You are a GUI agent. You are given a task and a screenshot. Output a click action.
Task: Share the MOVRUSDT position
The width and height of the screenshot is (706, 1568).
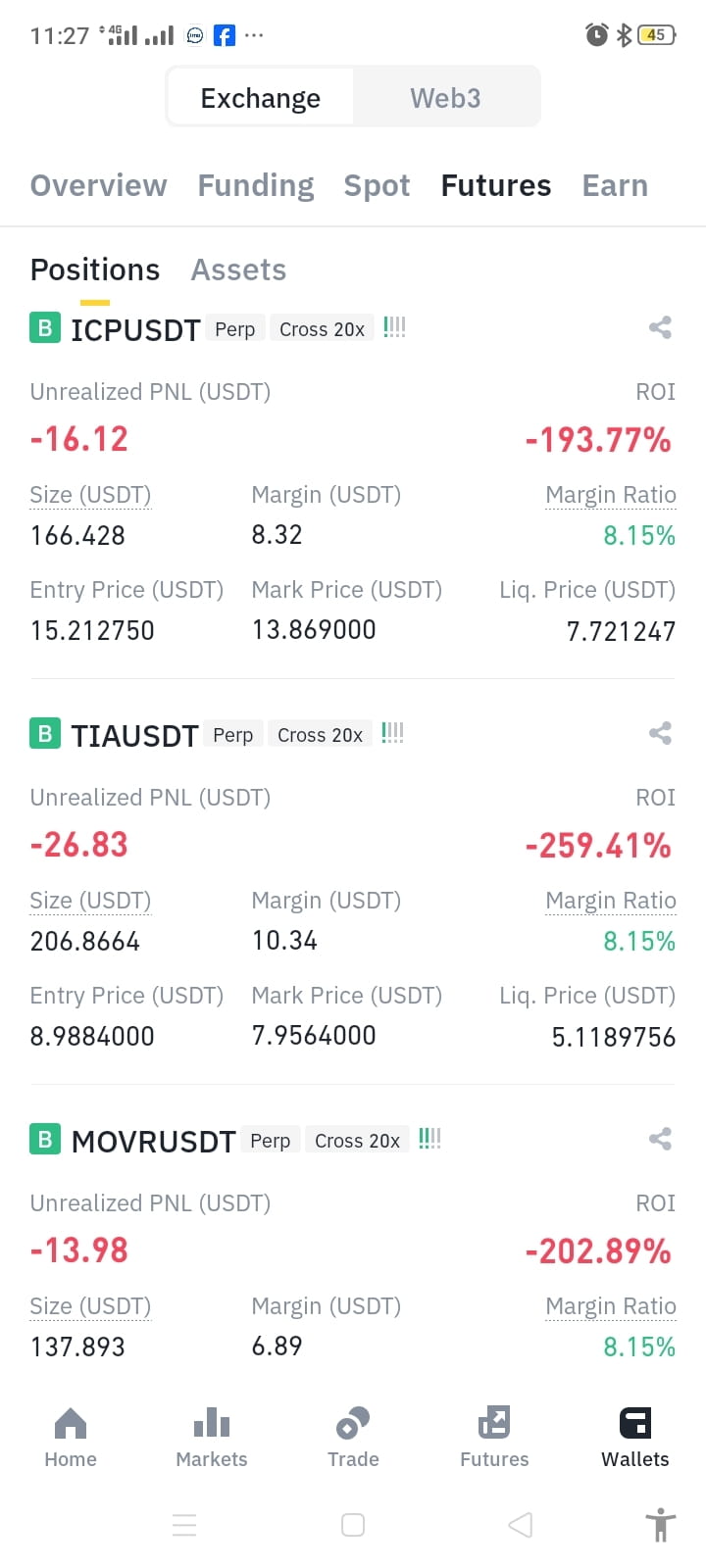(x=660, y=1139)
